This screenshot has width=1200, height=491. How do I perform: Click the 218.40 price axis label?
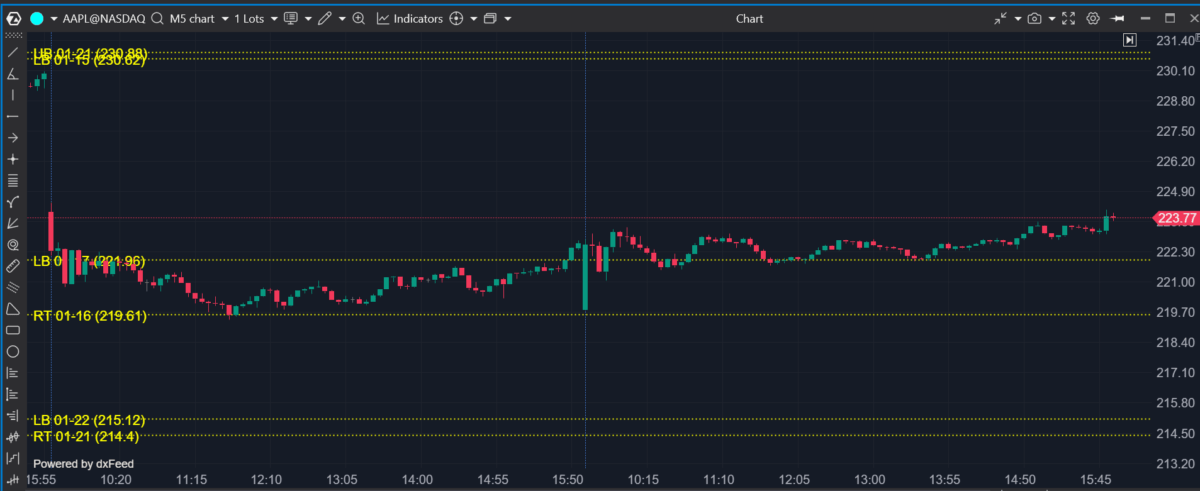[x=1176, y=343]
